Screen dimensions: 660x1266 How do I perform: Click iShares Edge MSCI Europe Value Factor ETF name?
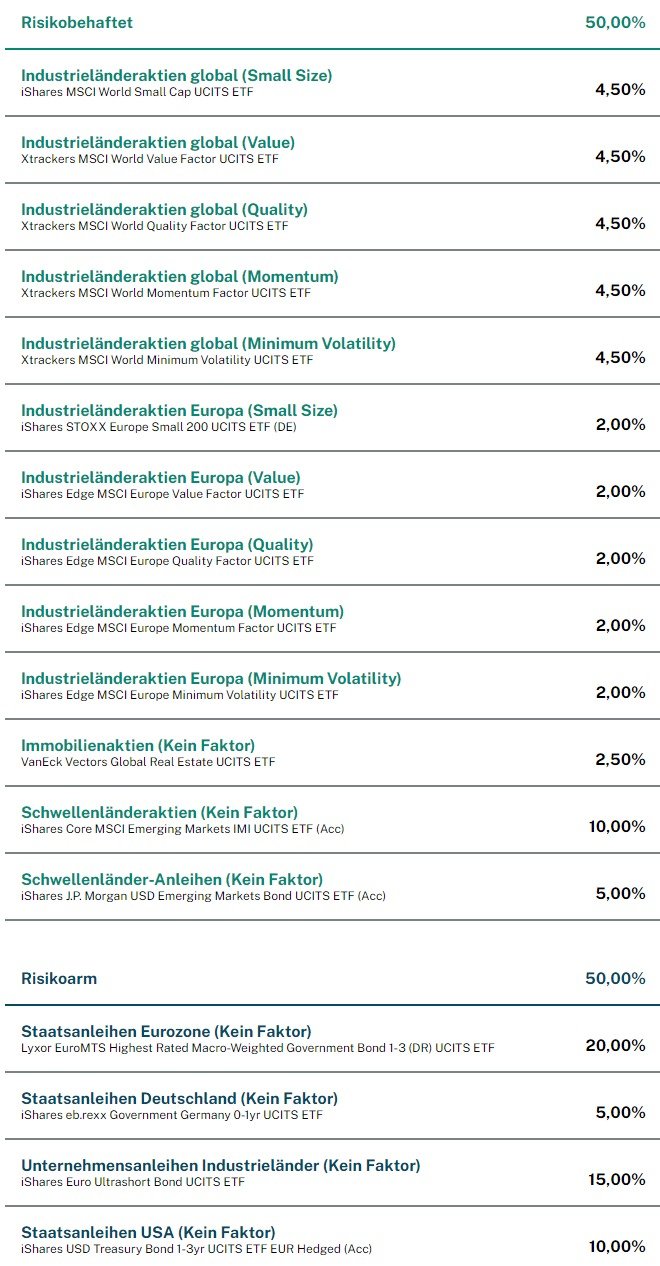point(162,494)
